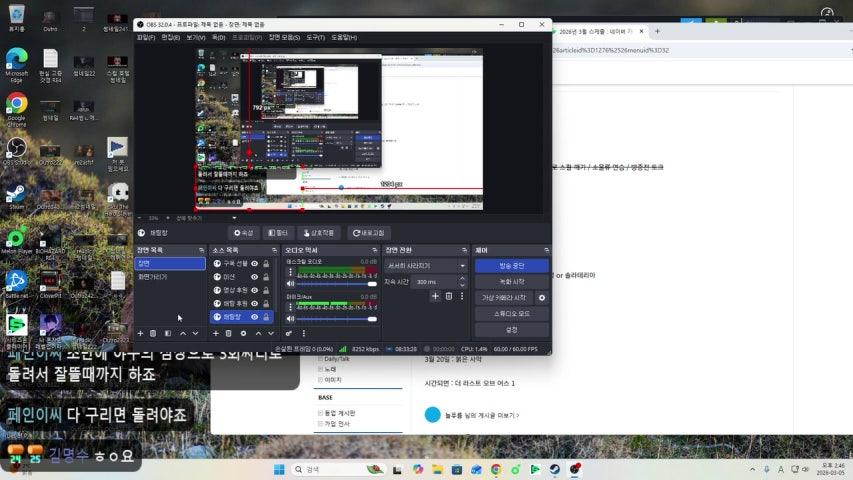Select the 화면가리기 scene in list
Image resolution: width=853 pixels, height=480 pixels.
153,277
